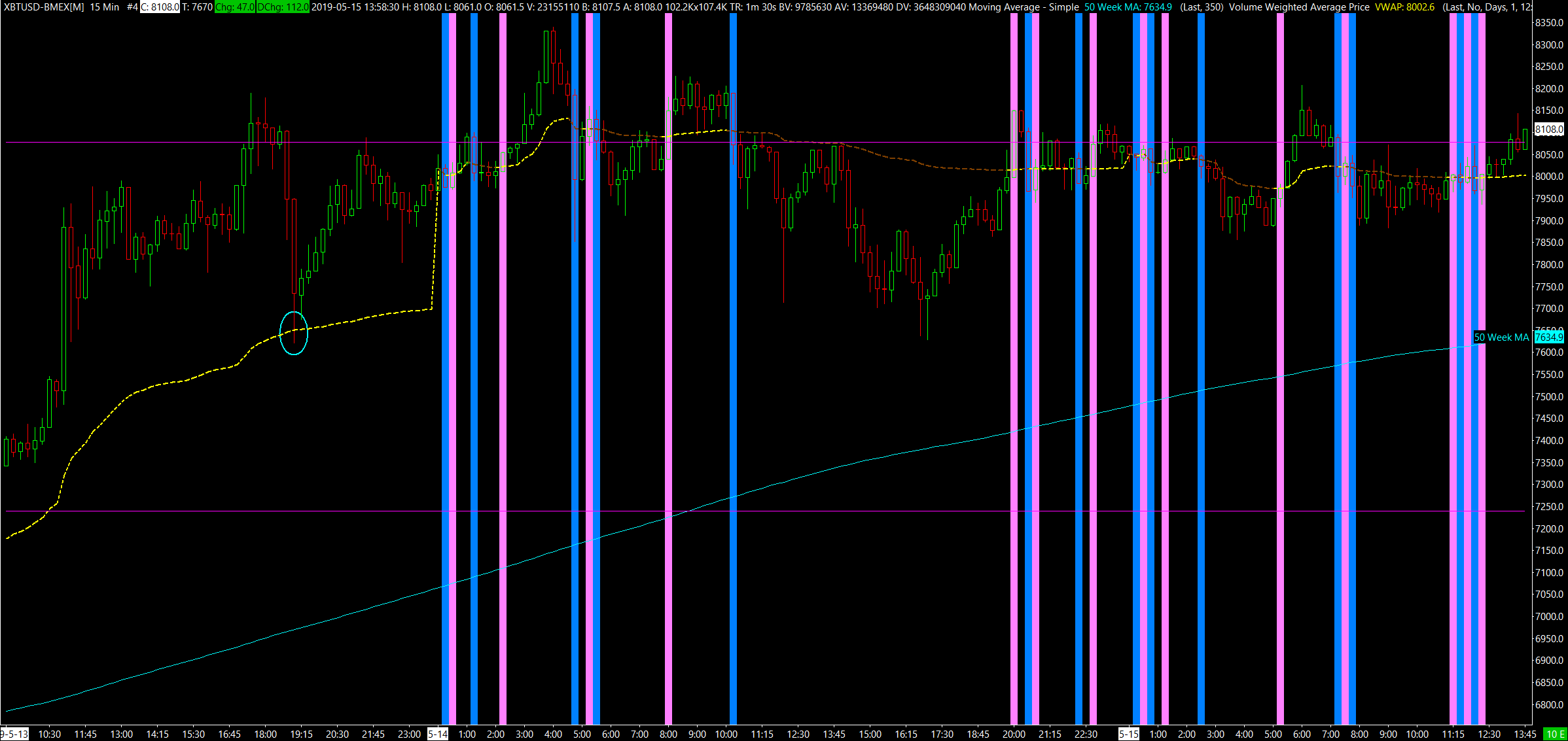Click the cyan 50 Week MA: 7634.9 header value
The image size is (1568, 741).
[x=1128, y=7]
